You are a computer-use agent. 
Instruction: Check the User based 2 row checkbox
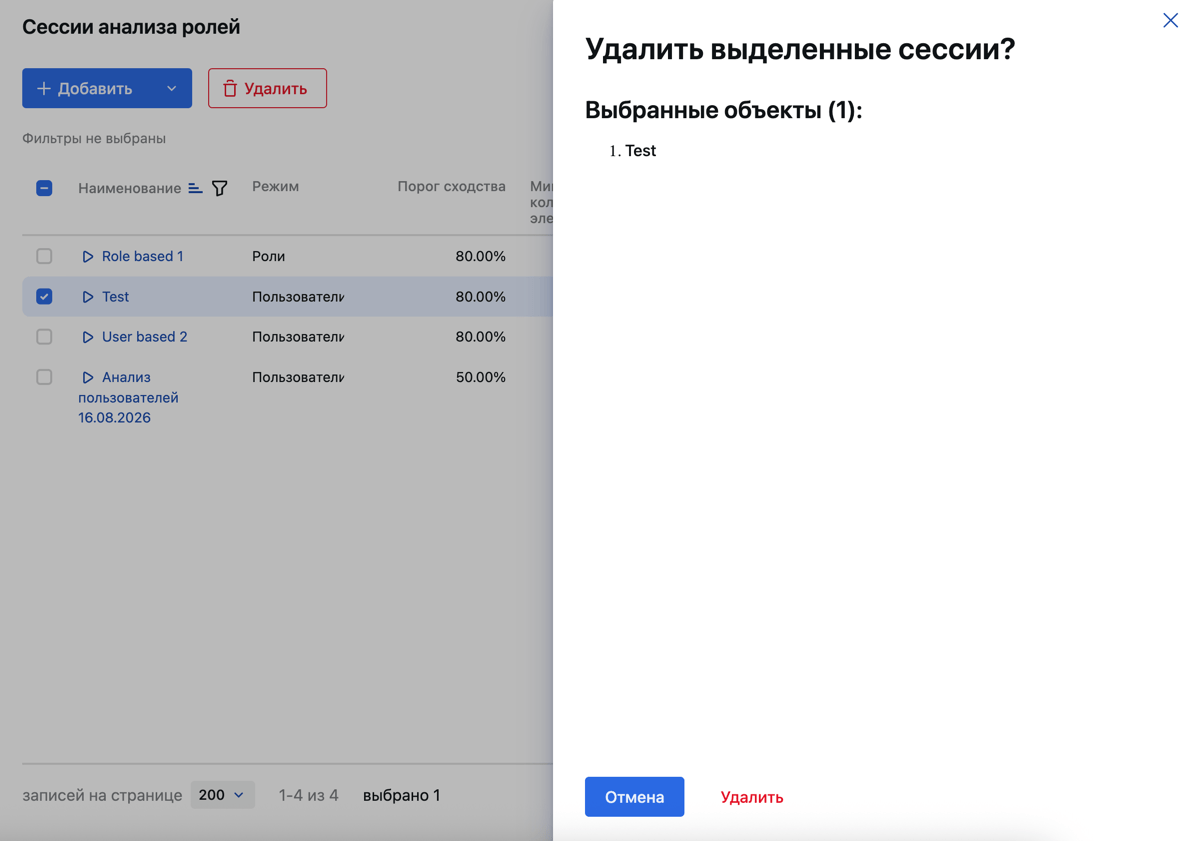click(x=44, y=337)
